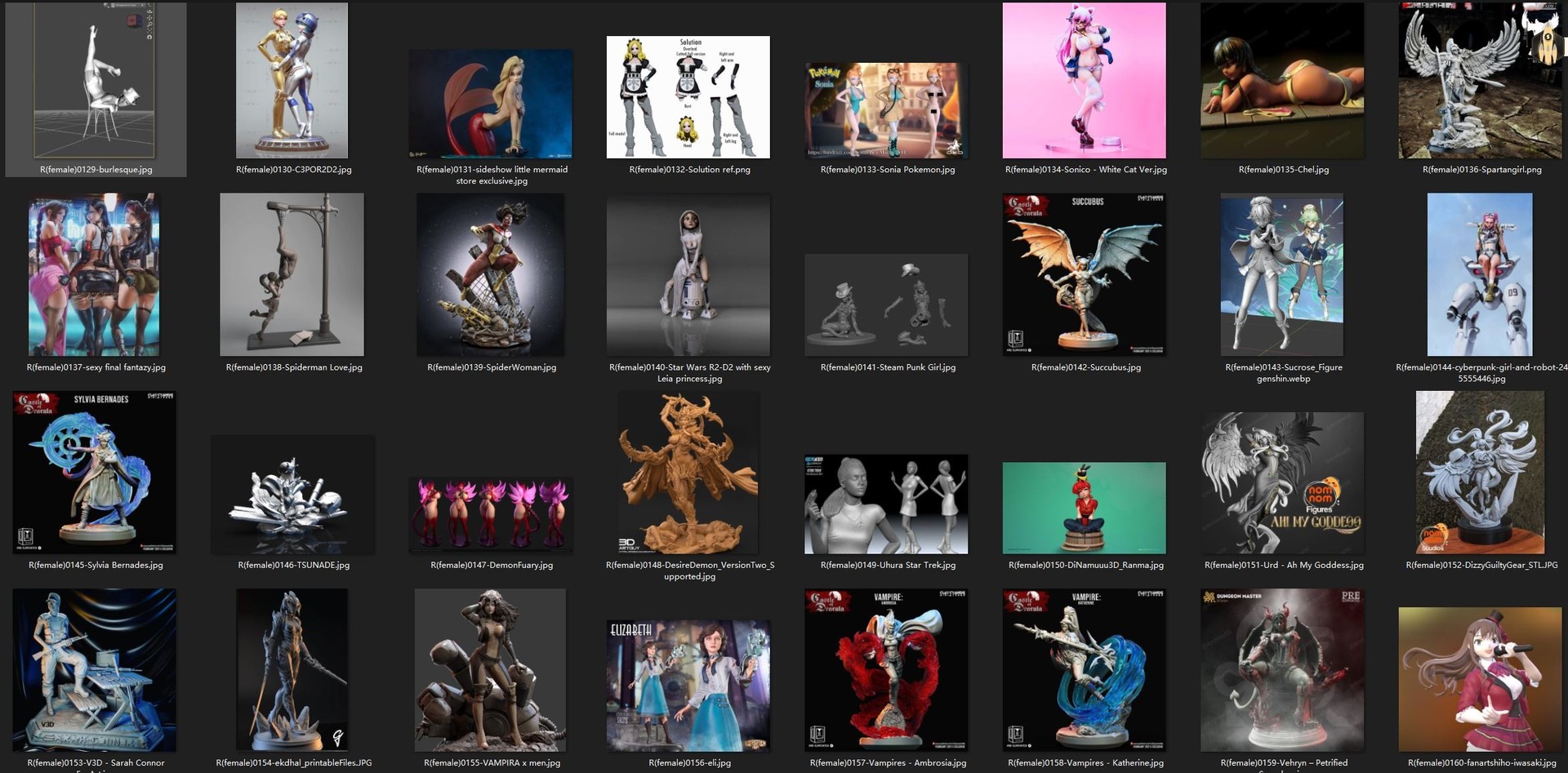Image resolution: width=1568 pixels, height=773 pixels.
Task: Select the Steam Punk Girl thumbnail
Action: pyautogui.click(x=886, y=305)
